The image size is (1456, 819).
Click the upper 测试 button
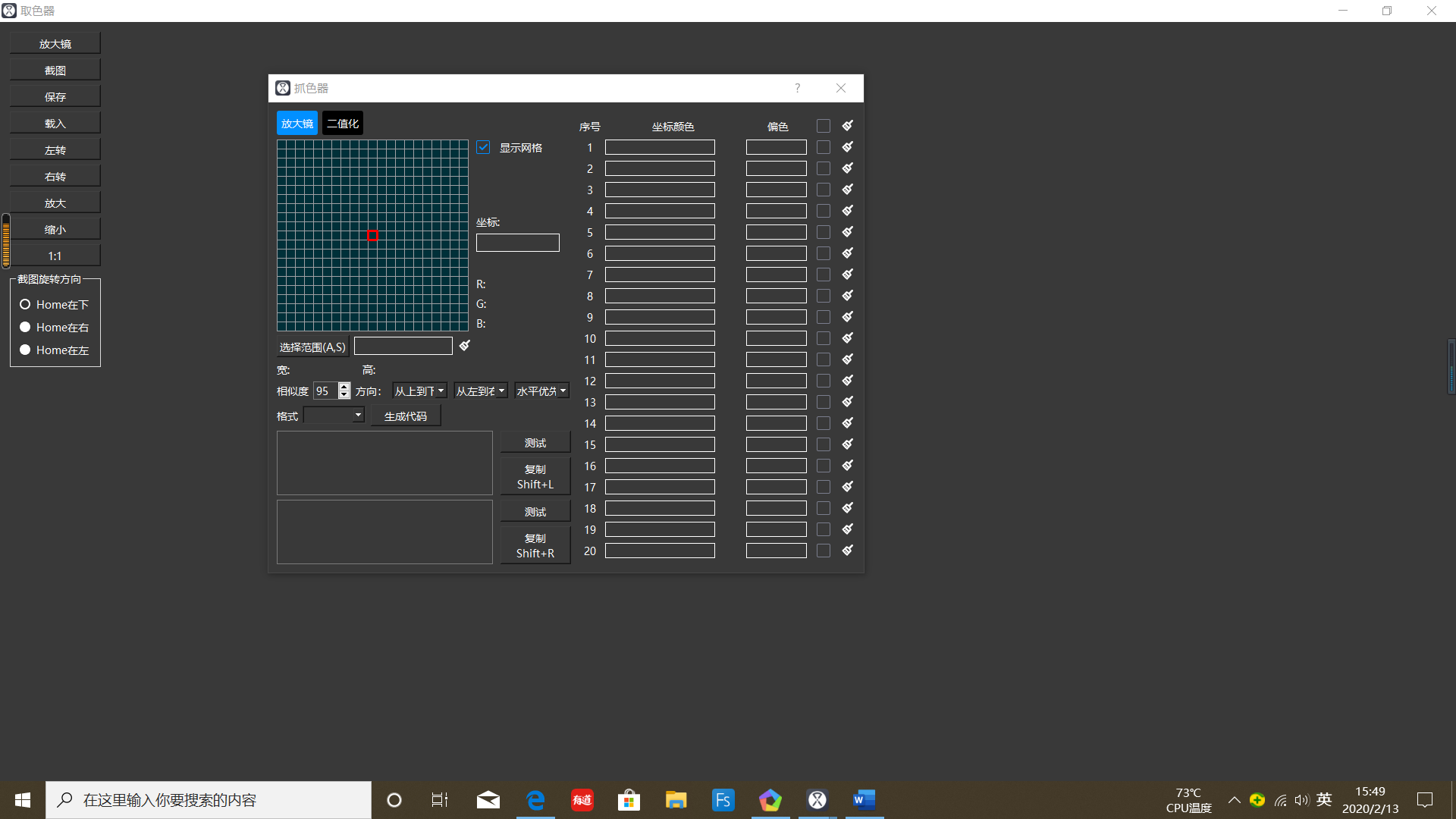[535, 442]
